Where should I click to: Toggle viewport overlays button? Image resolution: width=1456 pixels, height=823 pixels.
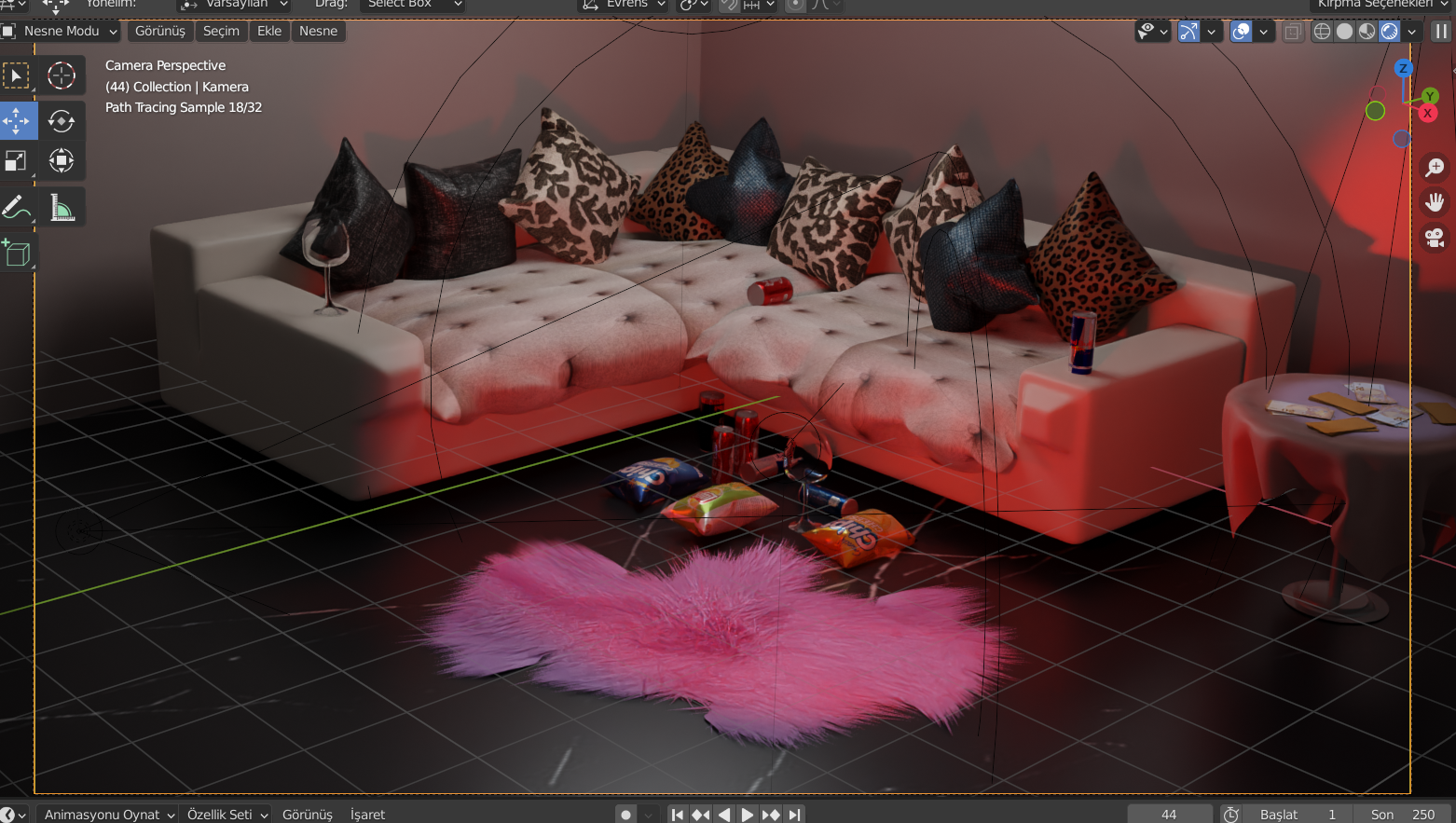1242,32
